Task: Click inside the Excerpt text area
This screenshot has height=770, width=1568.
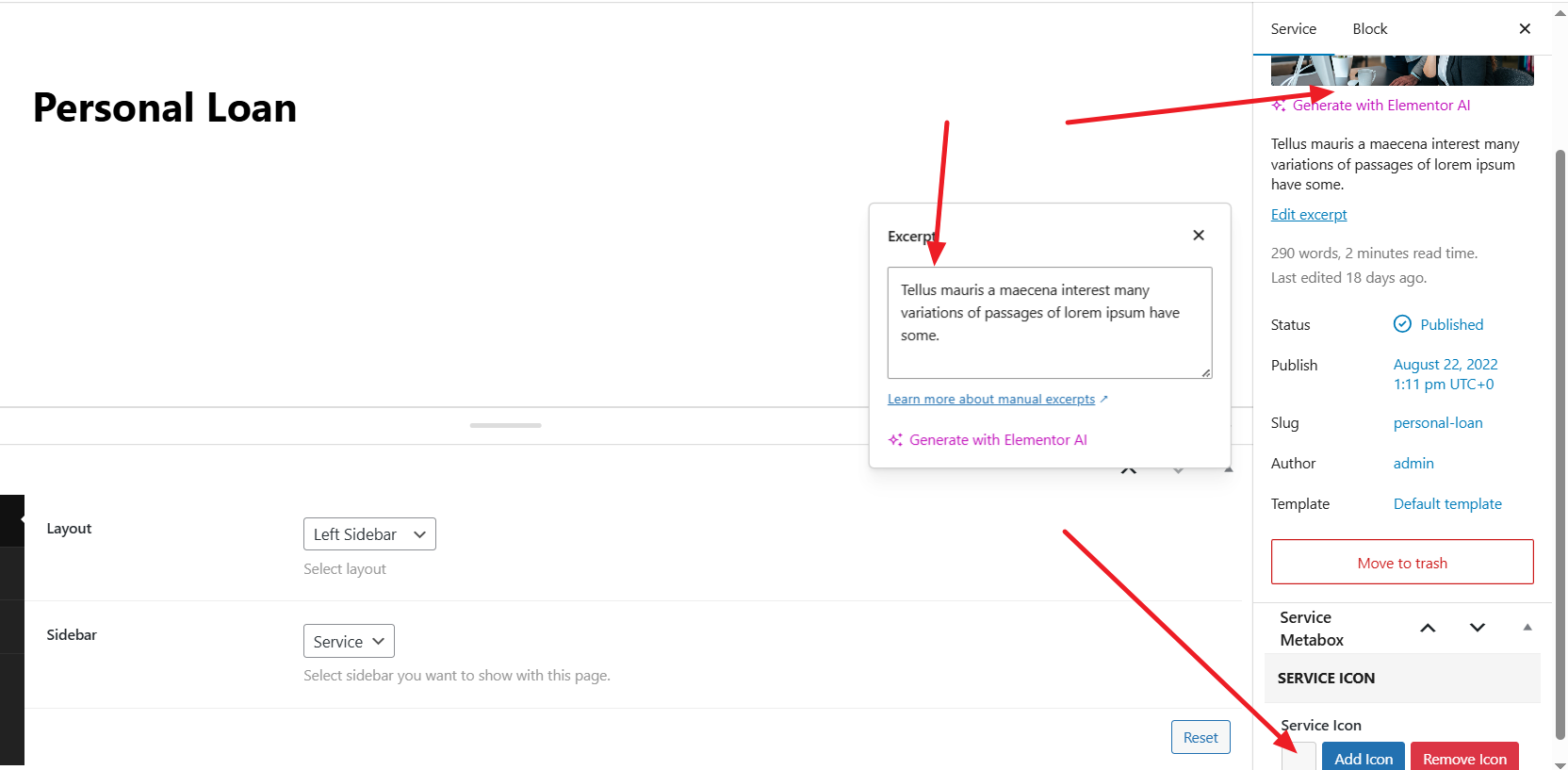Action: tap(1049, 322)
